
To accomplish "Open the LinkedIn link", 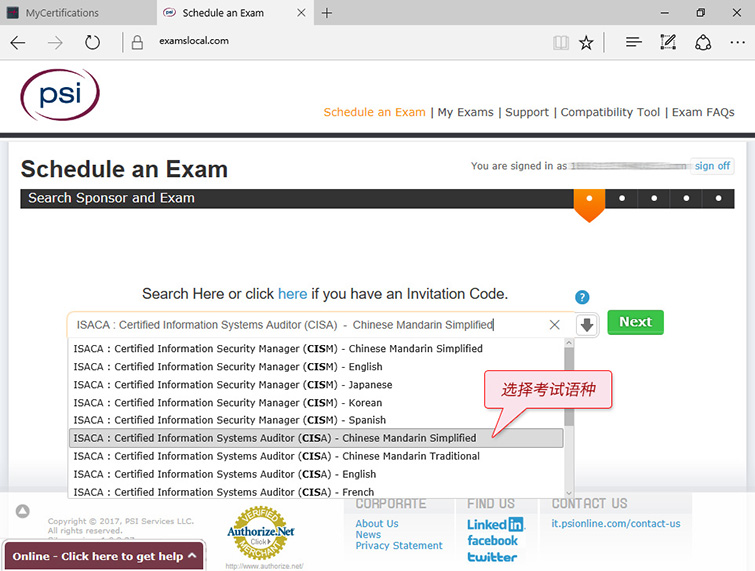I will [495, 524].
